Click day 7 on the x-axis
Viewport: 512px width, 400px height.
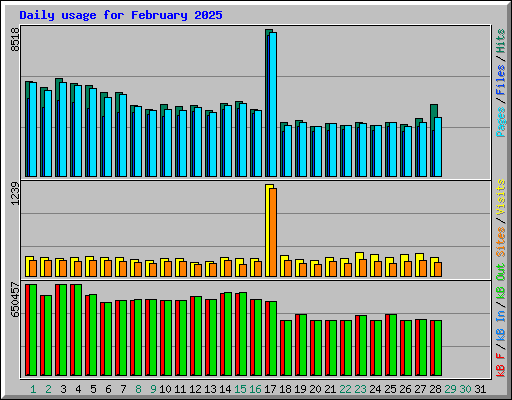point(123,389)
